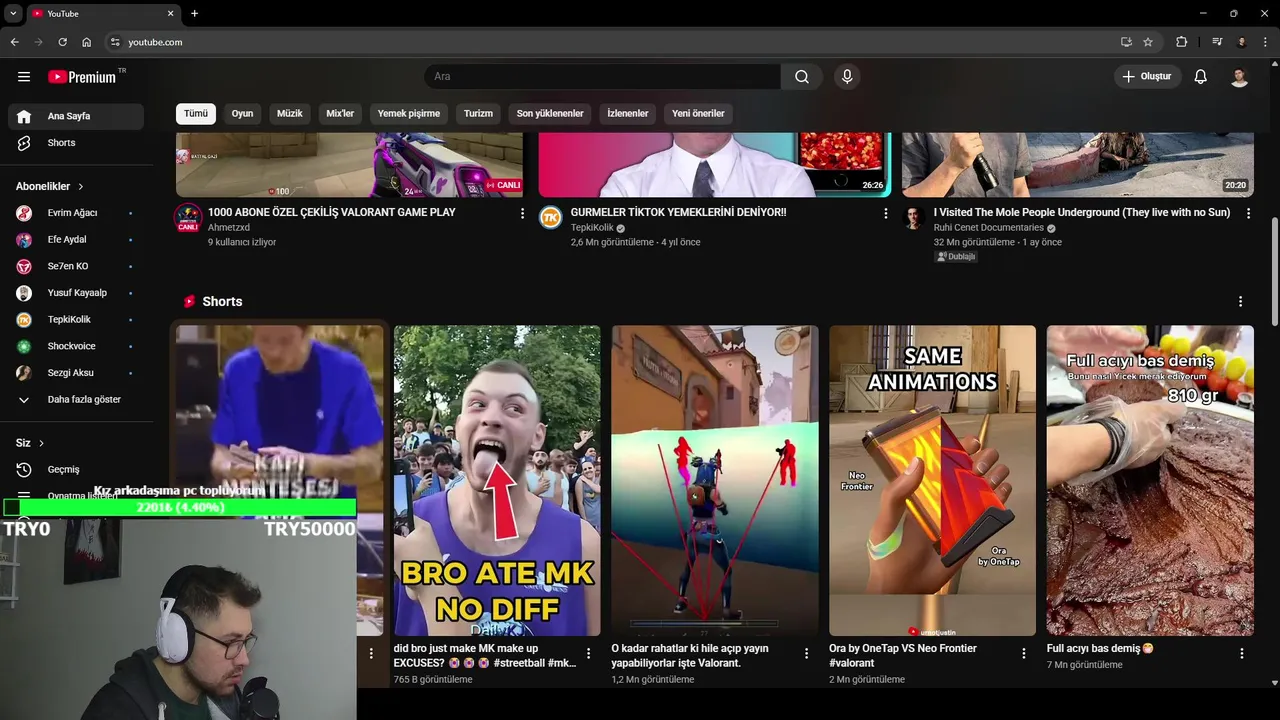Open options for 'Full acıyı bas demiş' short

click(1241, 653)
